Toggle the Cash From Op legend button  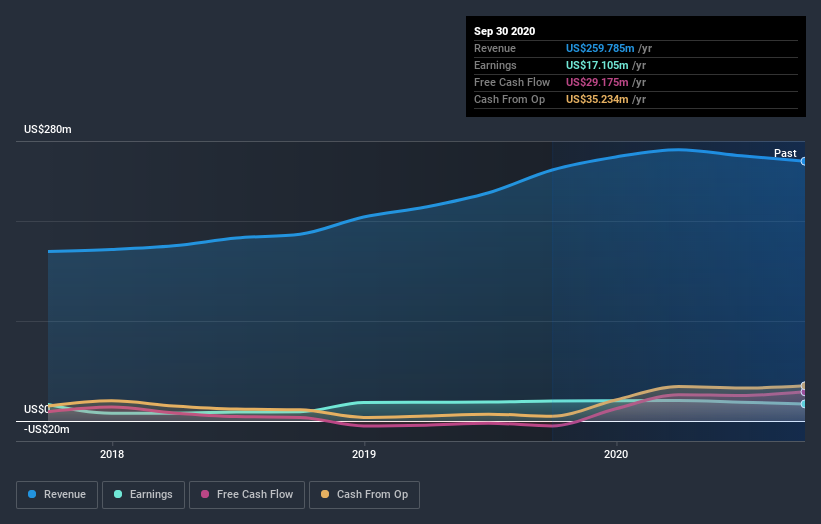(x=364, y=495)
